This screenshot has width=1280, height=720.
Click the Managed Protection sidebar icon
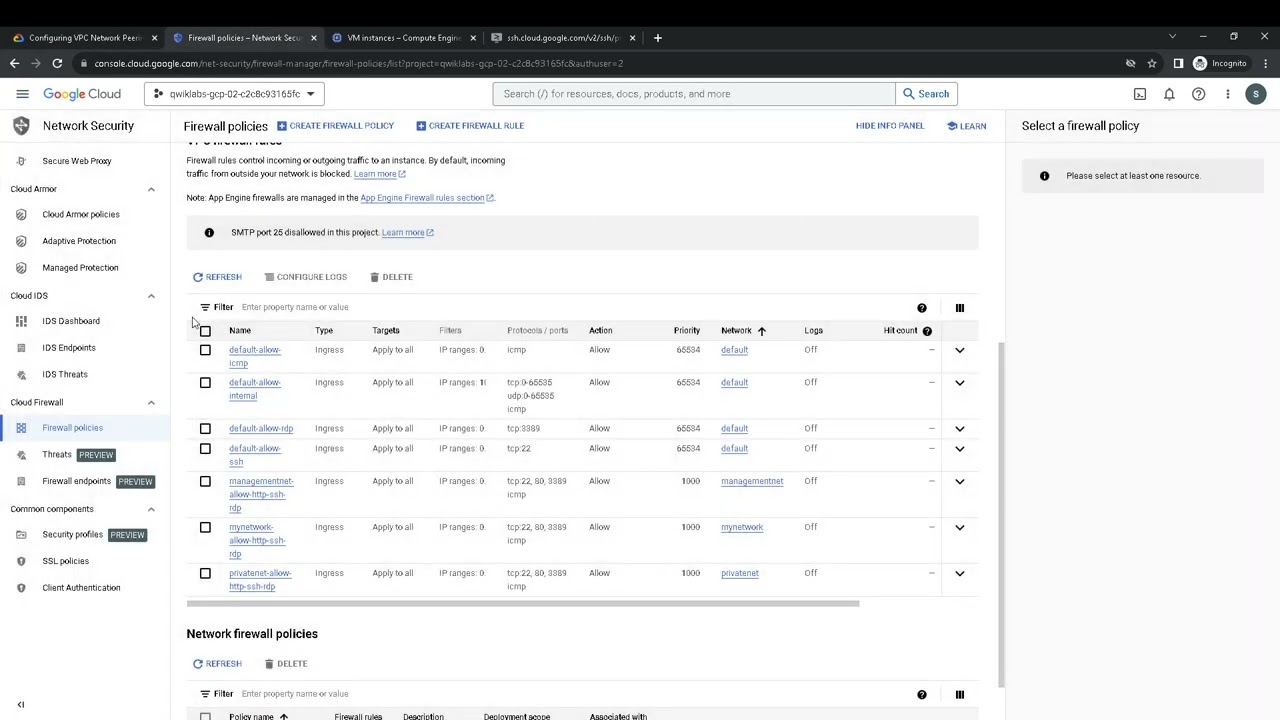point(21,268)
